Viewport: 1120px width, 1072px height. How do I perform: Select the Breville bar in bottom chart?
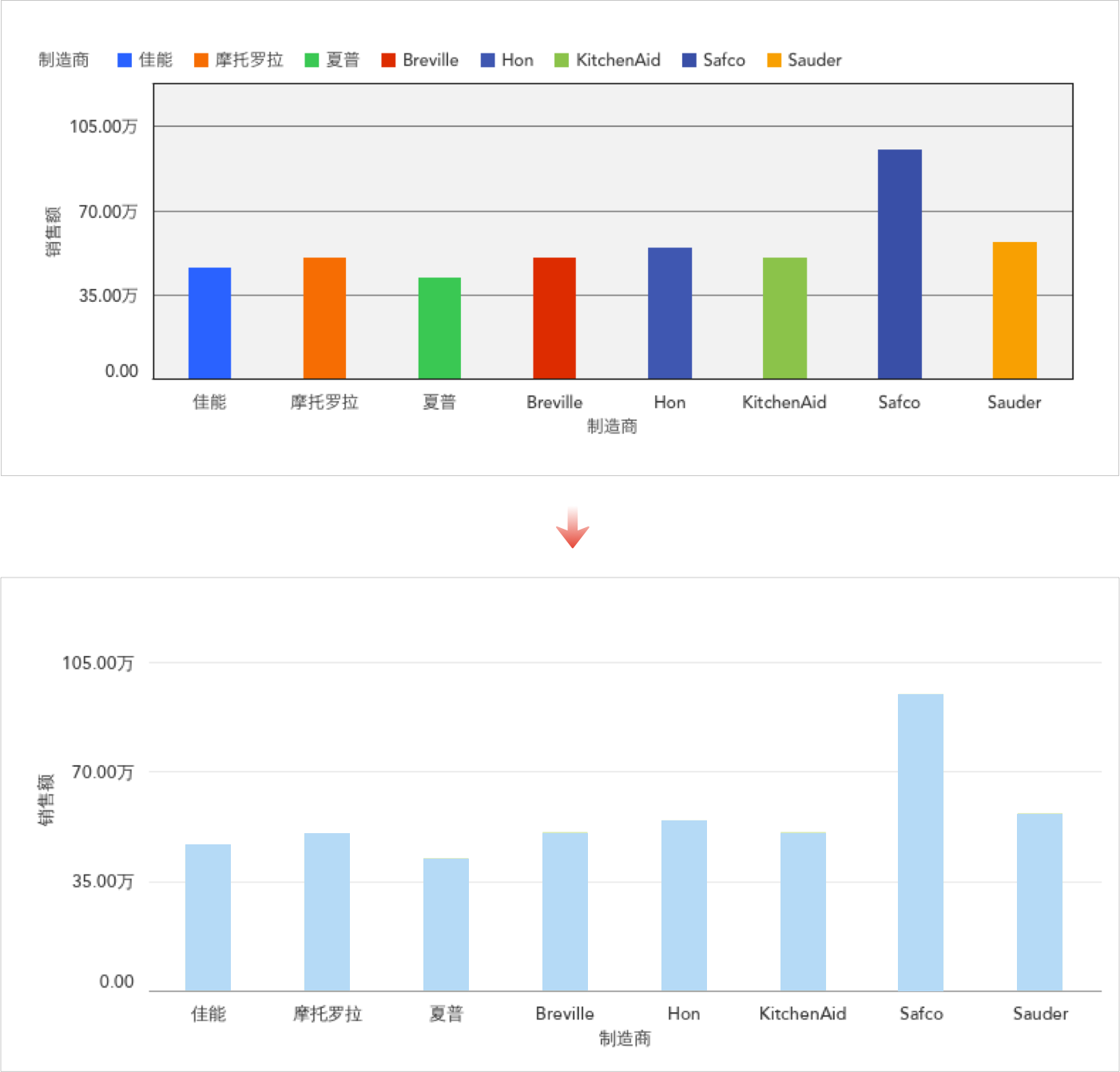(x=565, y=911)
